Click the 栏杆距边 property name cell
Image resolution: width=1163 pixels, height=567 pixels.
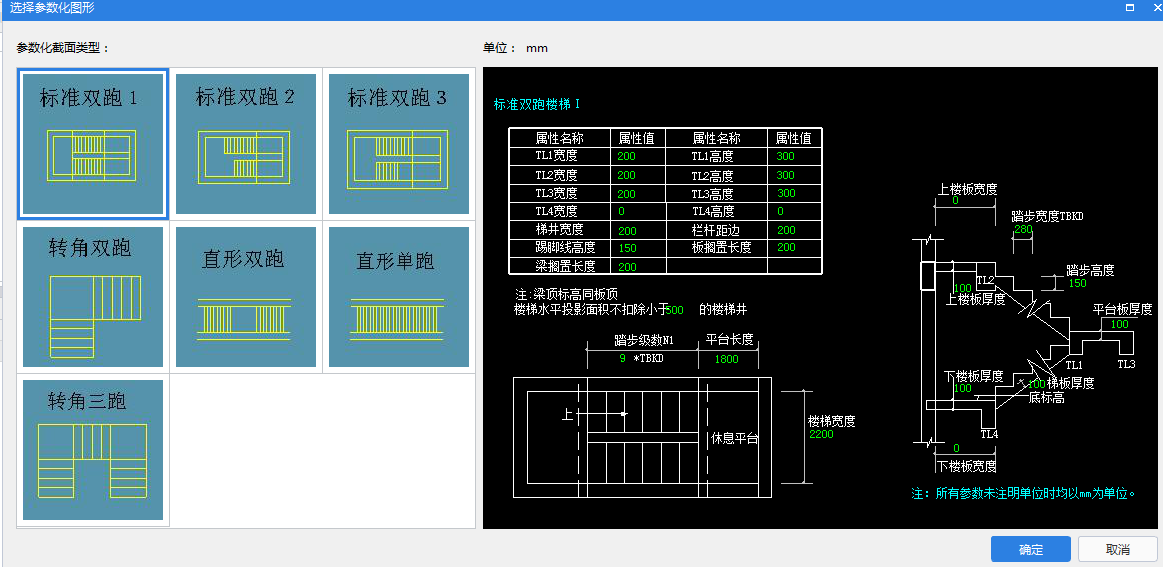pos(716,230)
